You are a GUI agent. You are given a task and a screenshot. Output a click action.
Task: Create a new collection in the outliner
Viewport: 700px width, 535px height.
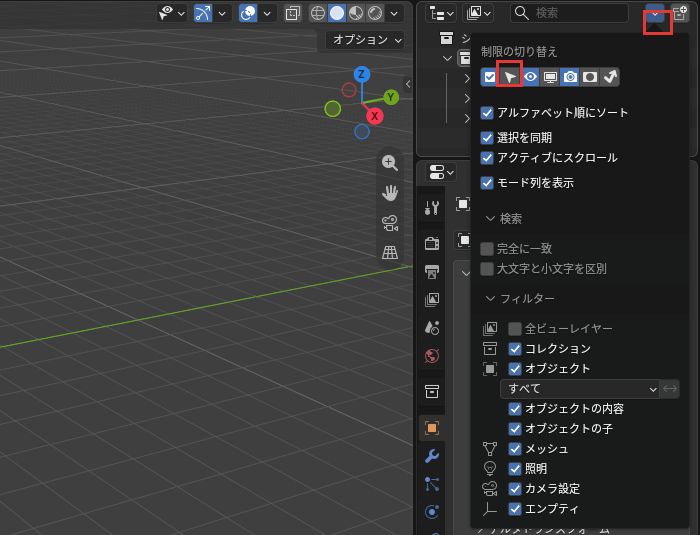pos(680,13)
